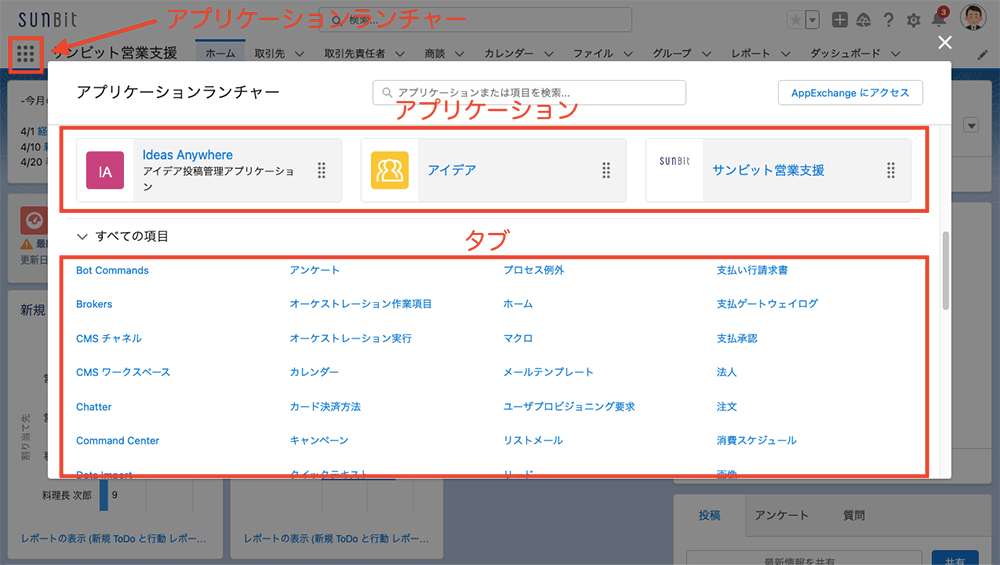Expand the ファイル tab dropdown chevron
Image resolution: width=1000 pixels, height=565 pixels.
click(x=628, y=54)
